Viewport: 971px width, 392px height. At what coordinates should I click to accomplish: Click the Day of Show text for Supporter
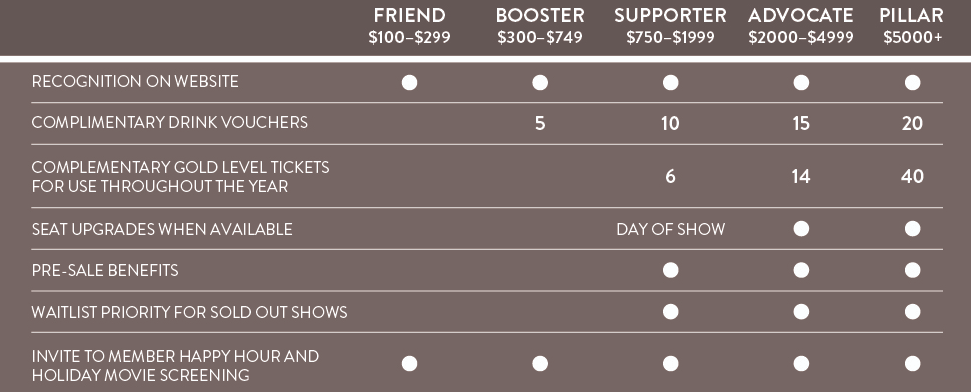point(671,229)
